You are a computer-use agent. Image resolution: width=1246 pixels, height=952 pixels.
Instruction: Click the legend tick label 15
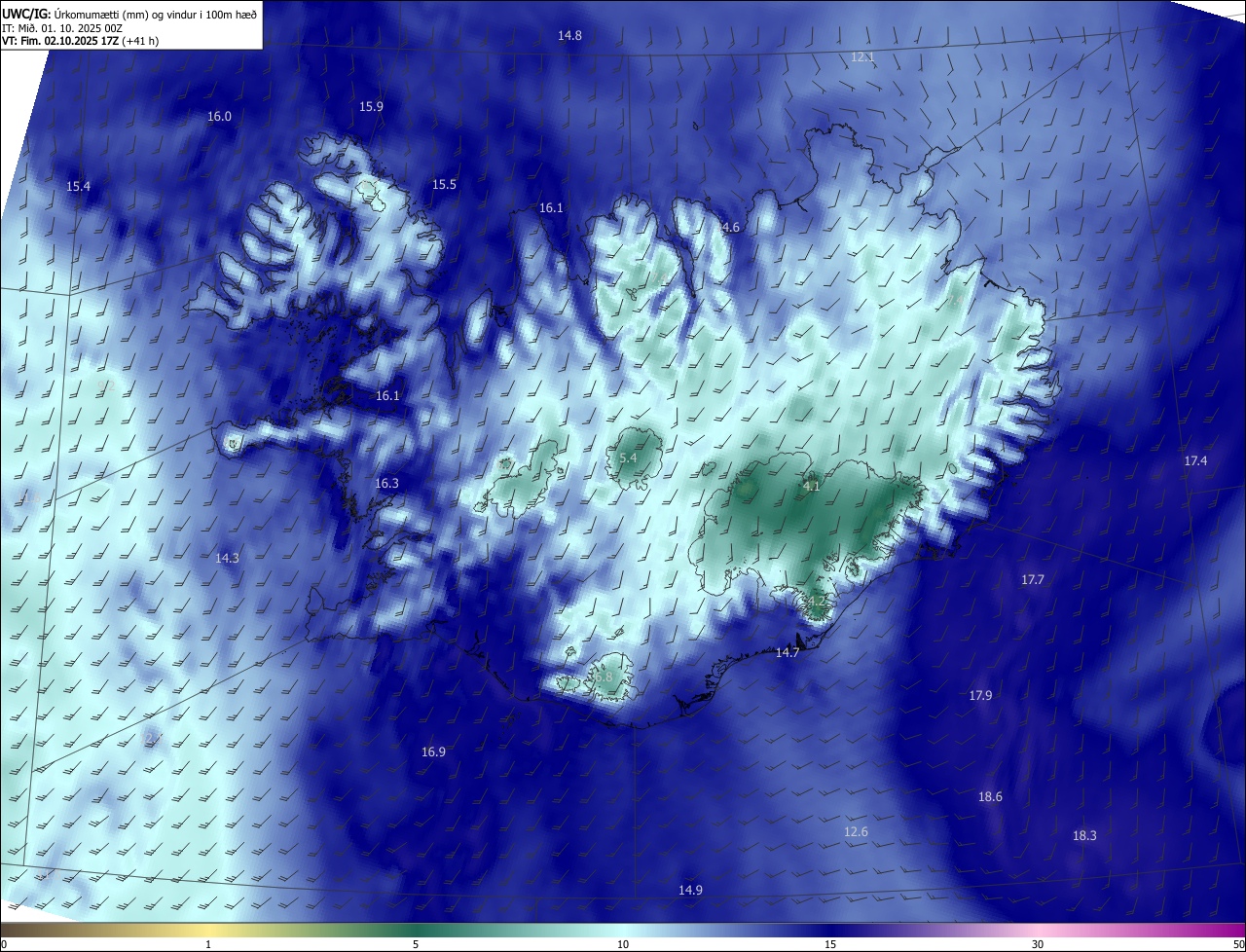(830, 945)
